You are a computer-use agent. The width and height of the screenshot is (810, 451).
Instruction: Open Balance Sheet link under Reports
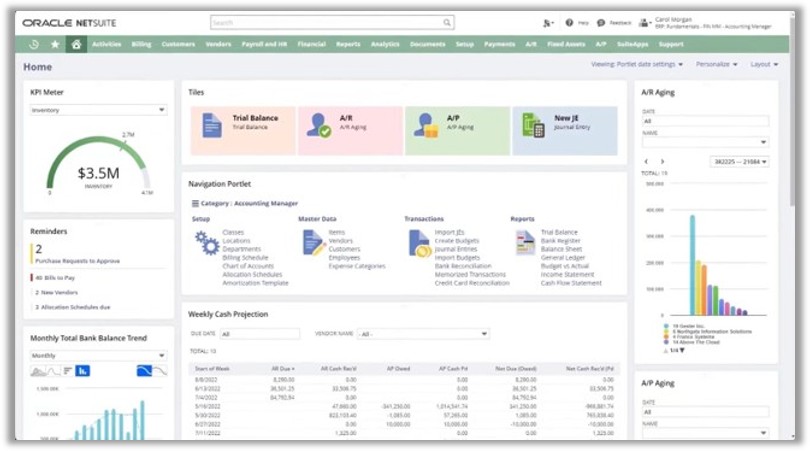562,249
